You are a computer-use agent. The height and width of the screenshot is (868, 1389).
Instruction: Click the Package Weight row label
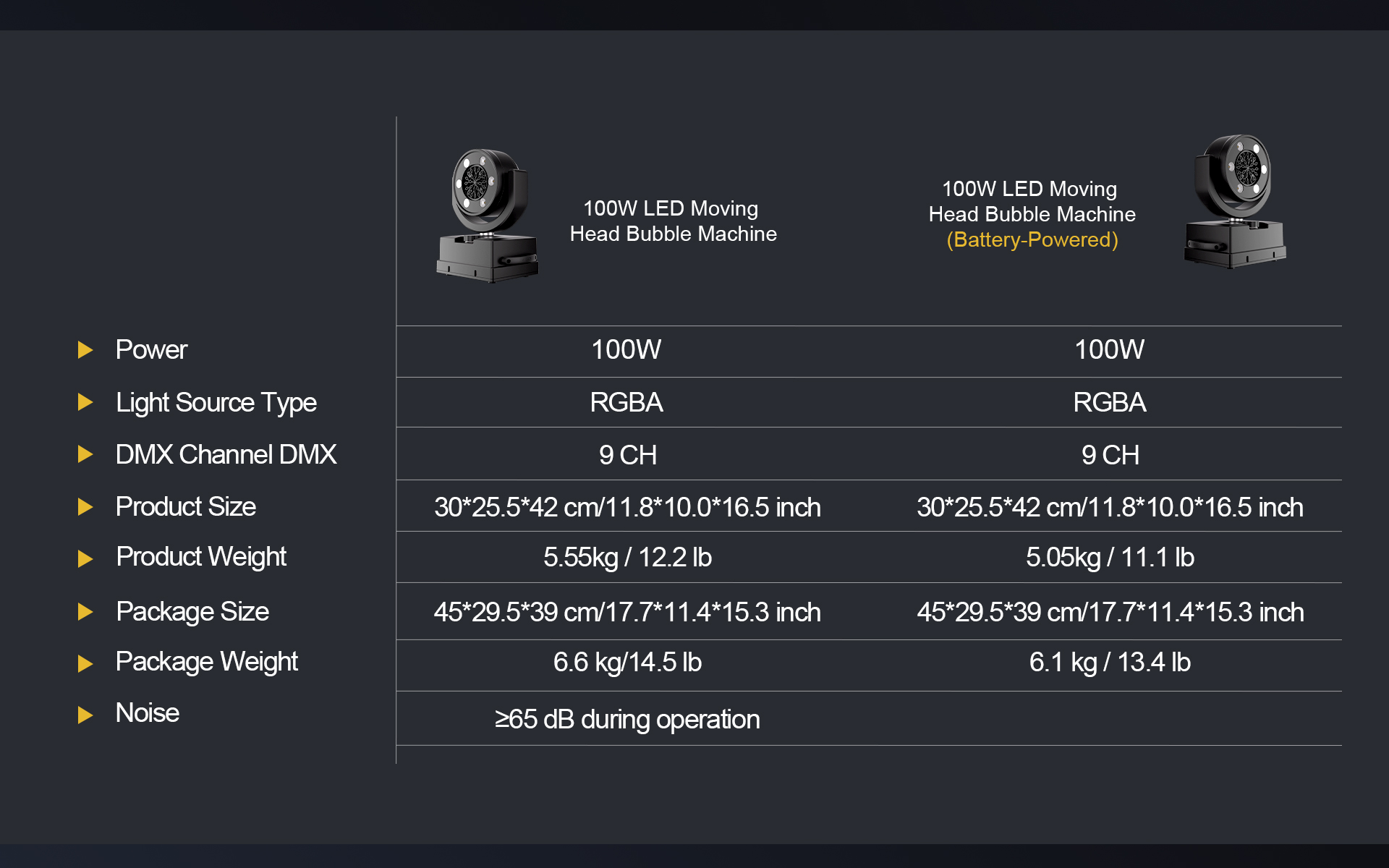click(207, 662)
